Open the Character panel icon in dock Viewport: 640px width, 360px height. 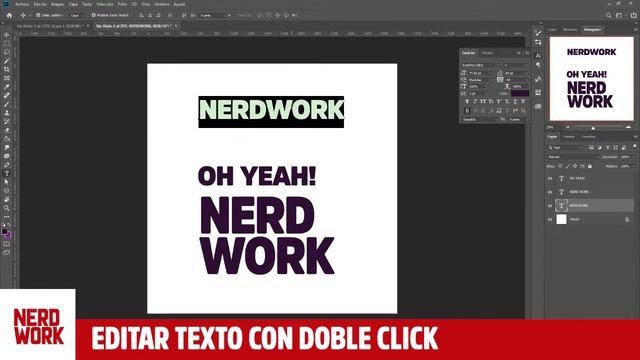click(x=538, y=56)
